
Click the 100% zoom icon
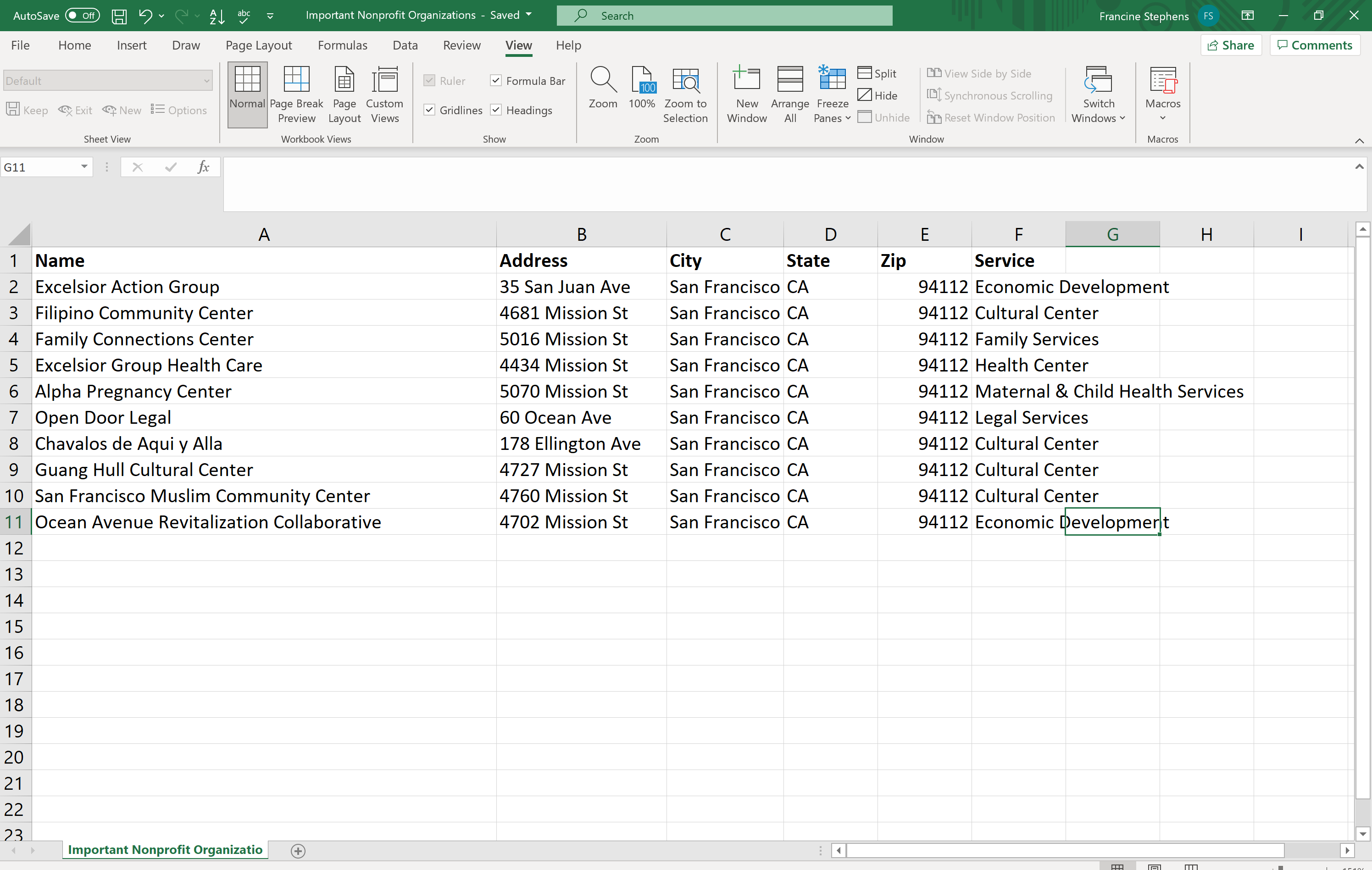pos(642,80)
